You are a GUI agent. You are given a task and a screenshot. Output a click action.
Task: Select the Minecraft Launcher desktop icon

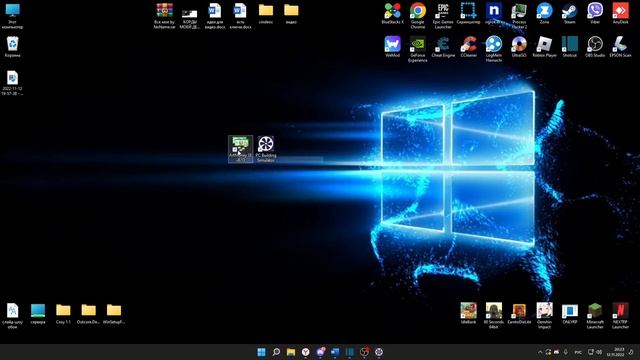click(595, 316)
